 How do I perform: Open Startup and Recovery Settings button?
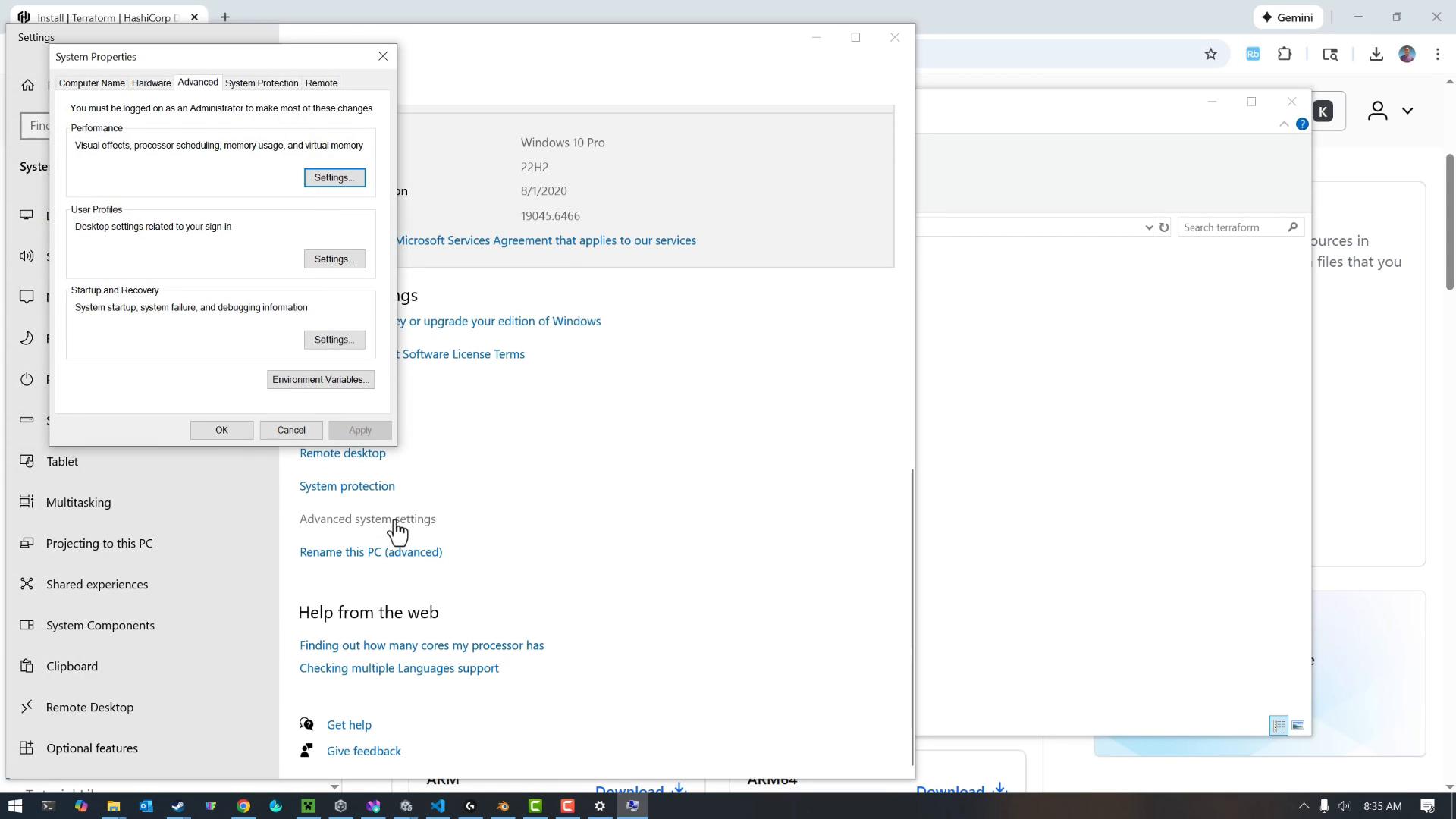point(334,340)
